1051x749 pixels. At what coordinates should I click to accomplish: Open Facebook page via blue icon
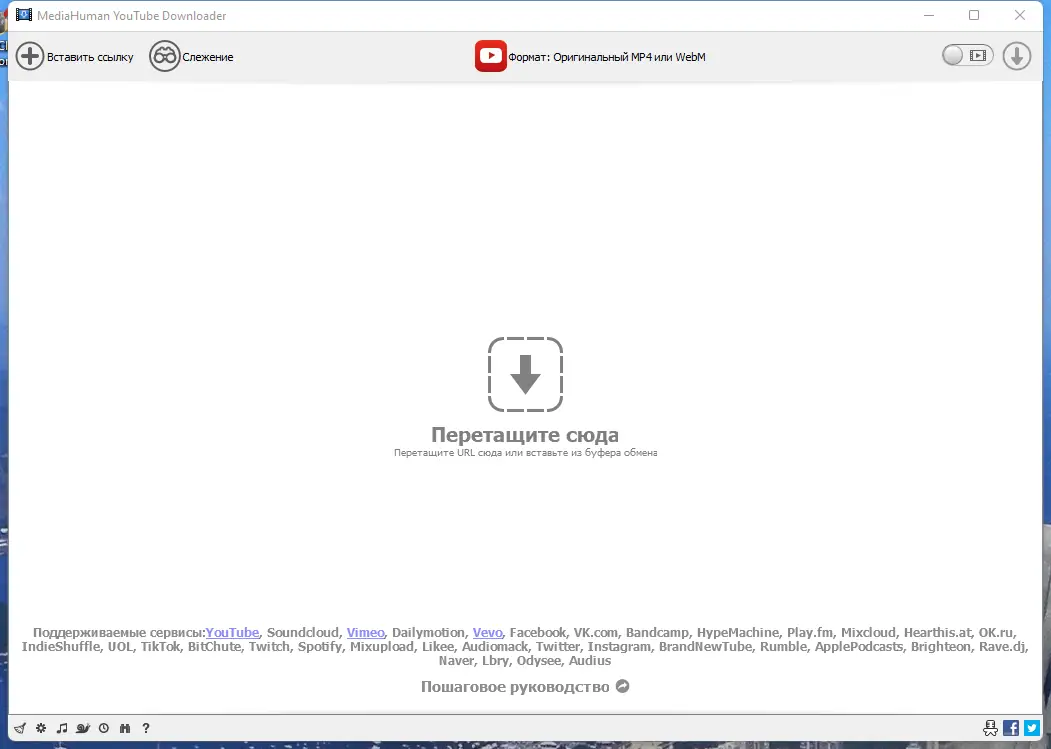1010,728
